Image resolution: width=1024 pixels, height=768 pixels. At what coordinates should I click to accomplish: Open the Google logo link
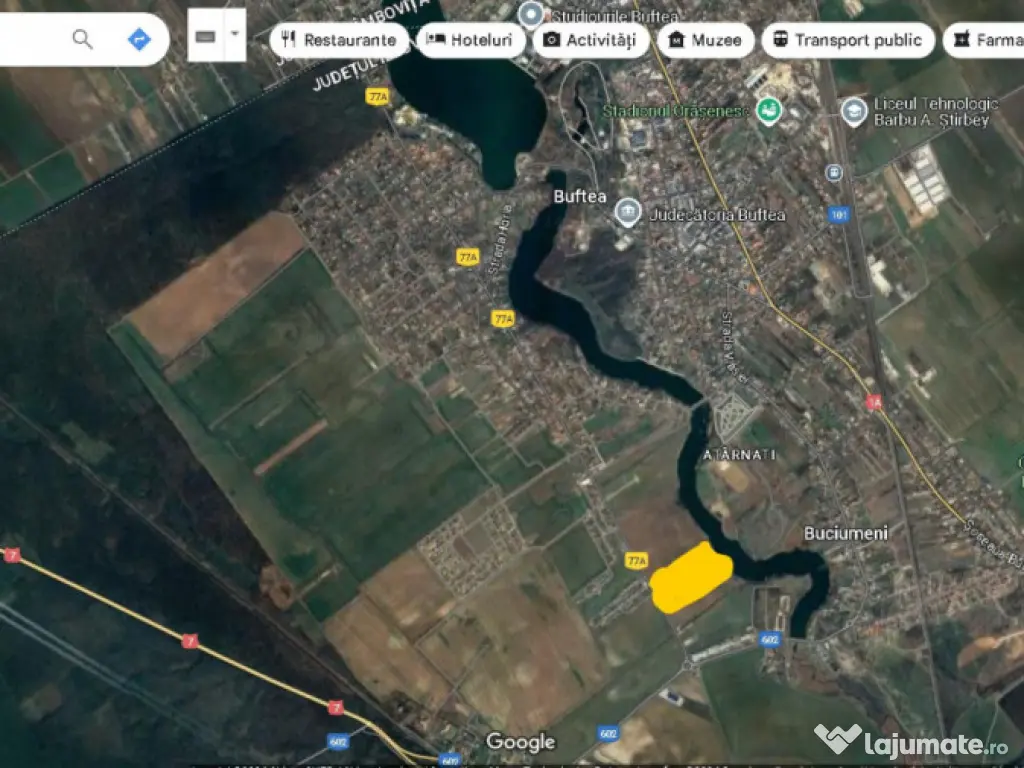521,742
